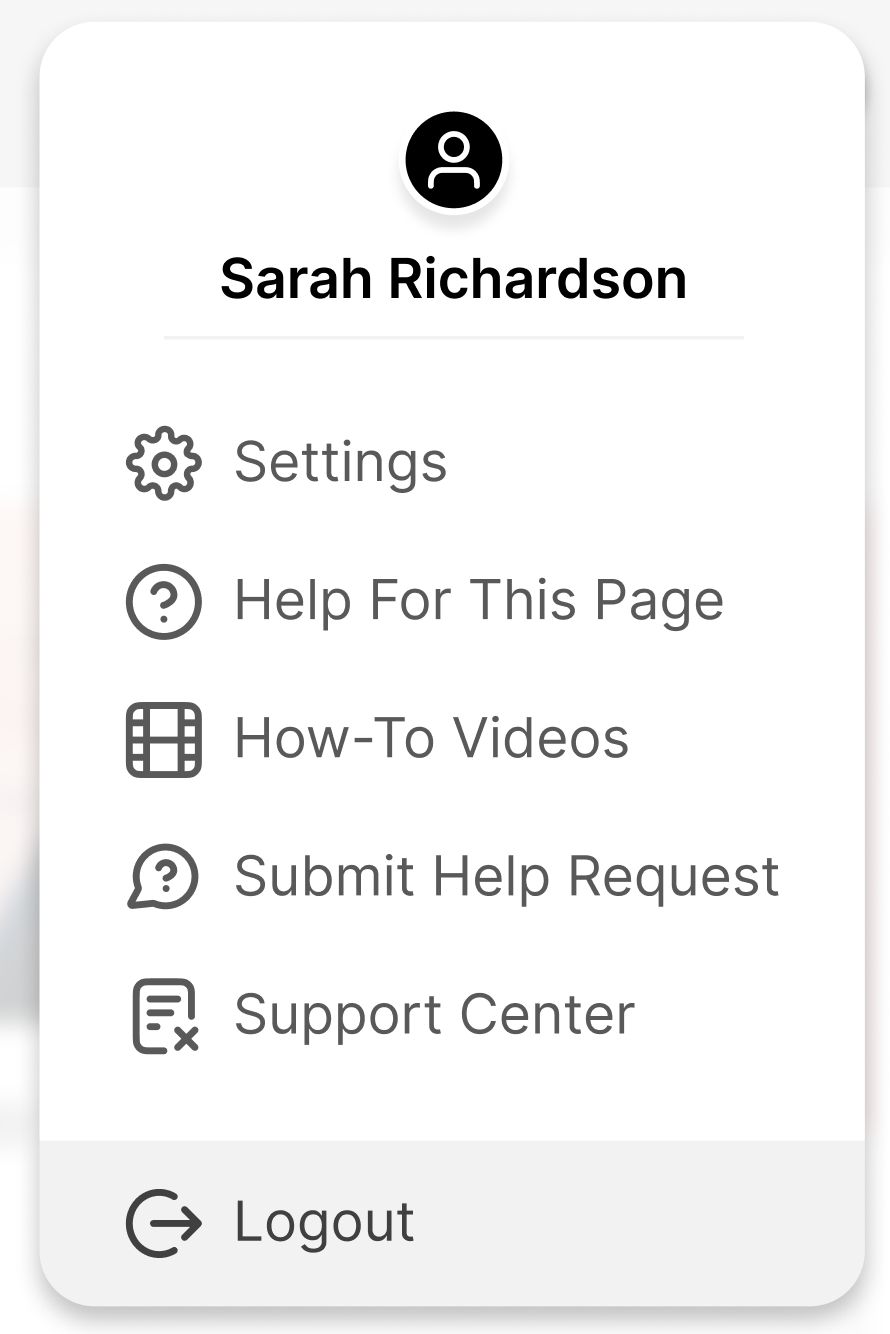Log out using the Logout text
Image resolution: width=890 pixels, height=1334 pixels.
coord(325,1221)
